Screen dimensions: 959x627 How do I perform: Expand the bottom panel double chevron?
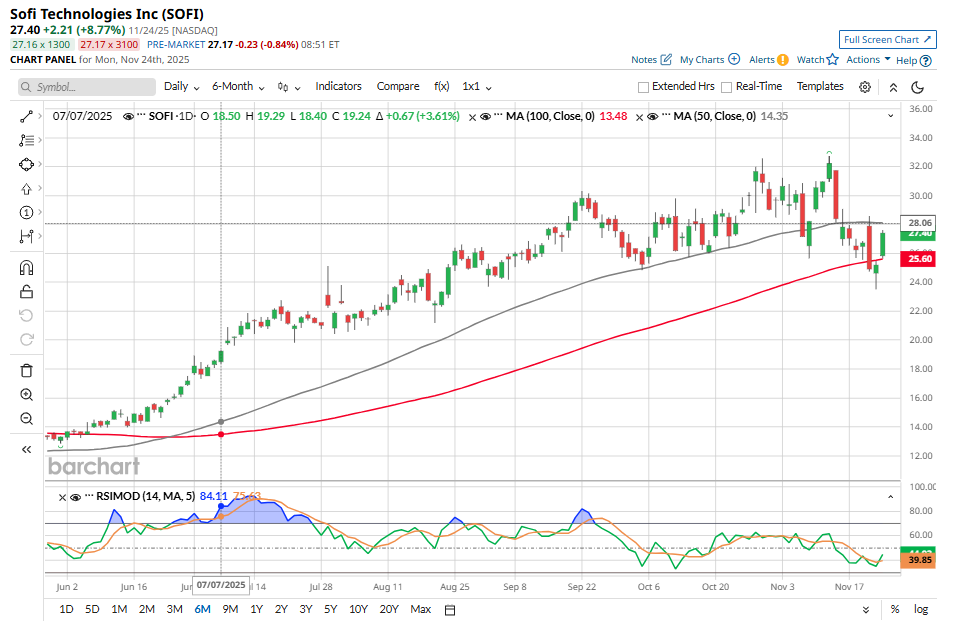865,610
